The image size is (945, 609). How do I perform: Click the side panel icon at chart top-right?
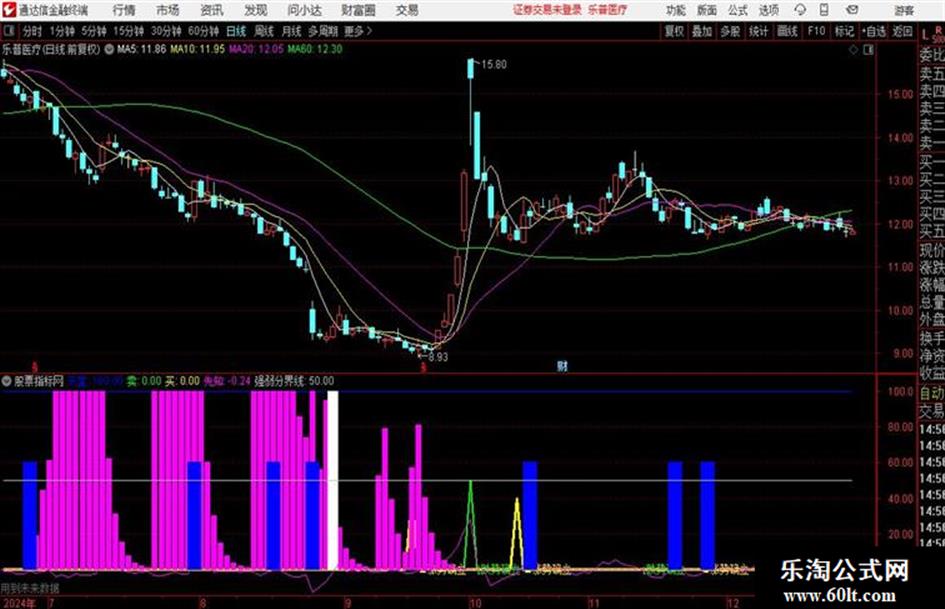(x=868, y=50)
